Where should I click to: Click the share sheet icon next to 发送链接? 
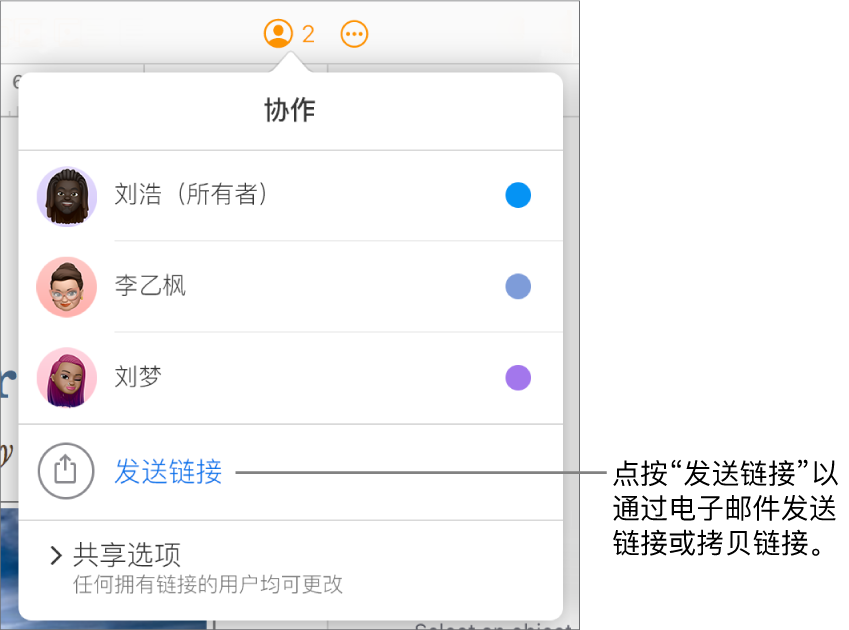[x=65, y=470]
